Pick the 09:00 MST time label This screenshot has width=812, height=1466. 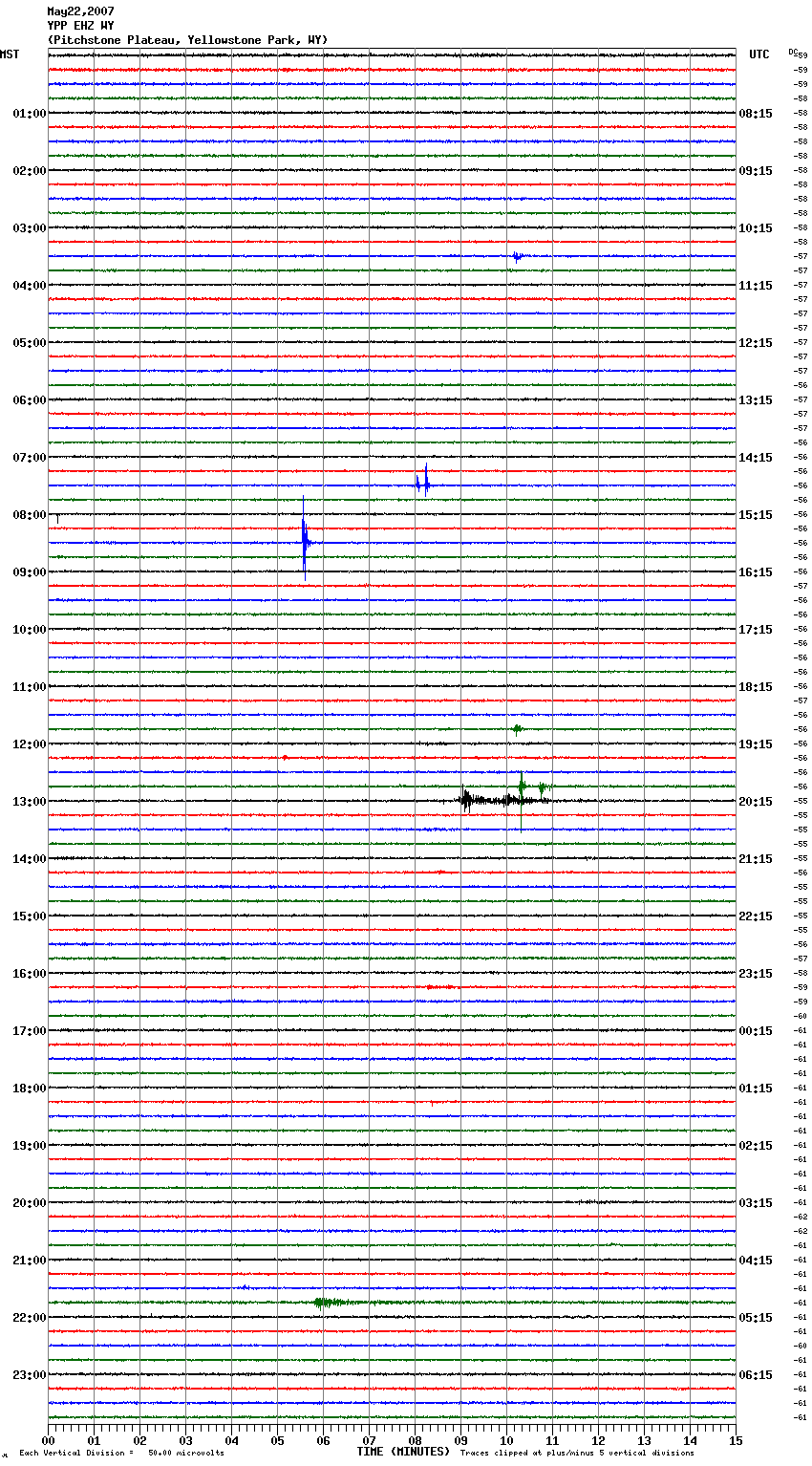point(29,572)
